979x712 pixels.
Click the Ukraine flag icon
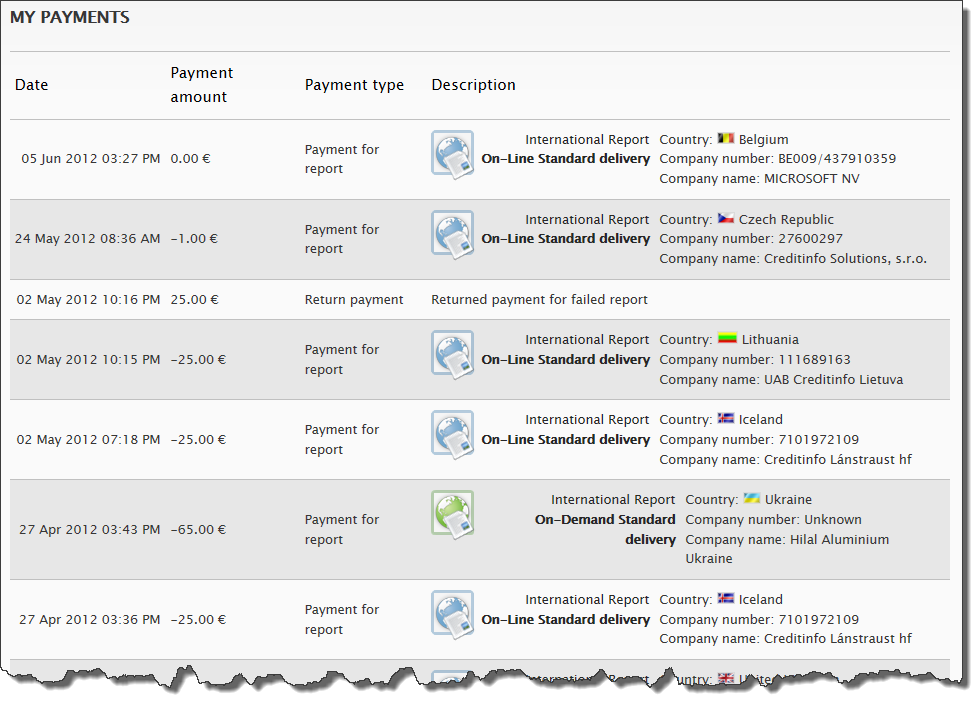tap(752, 499)
